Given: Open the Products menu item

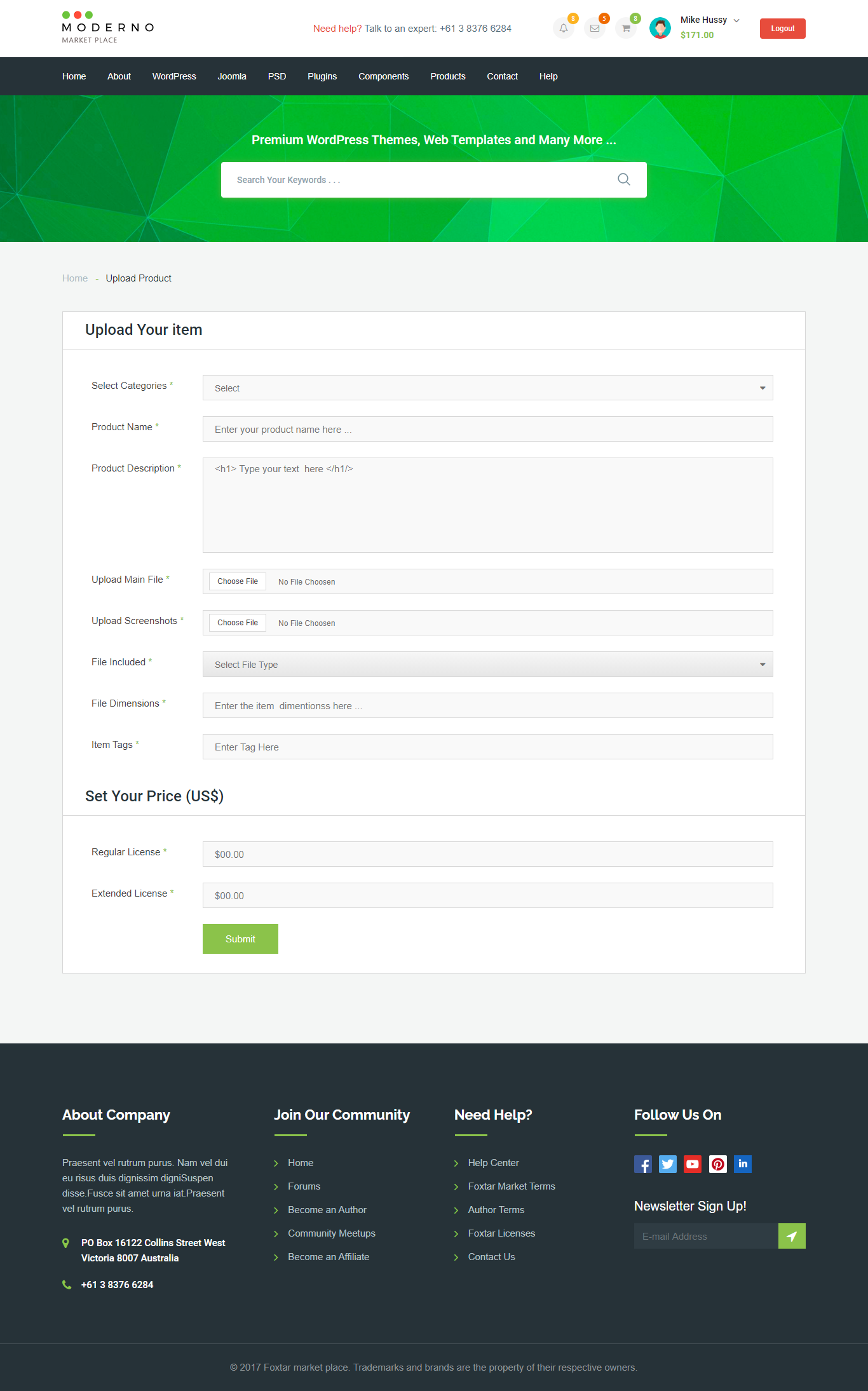Looking at the screenshot, I should 448,76.
